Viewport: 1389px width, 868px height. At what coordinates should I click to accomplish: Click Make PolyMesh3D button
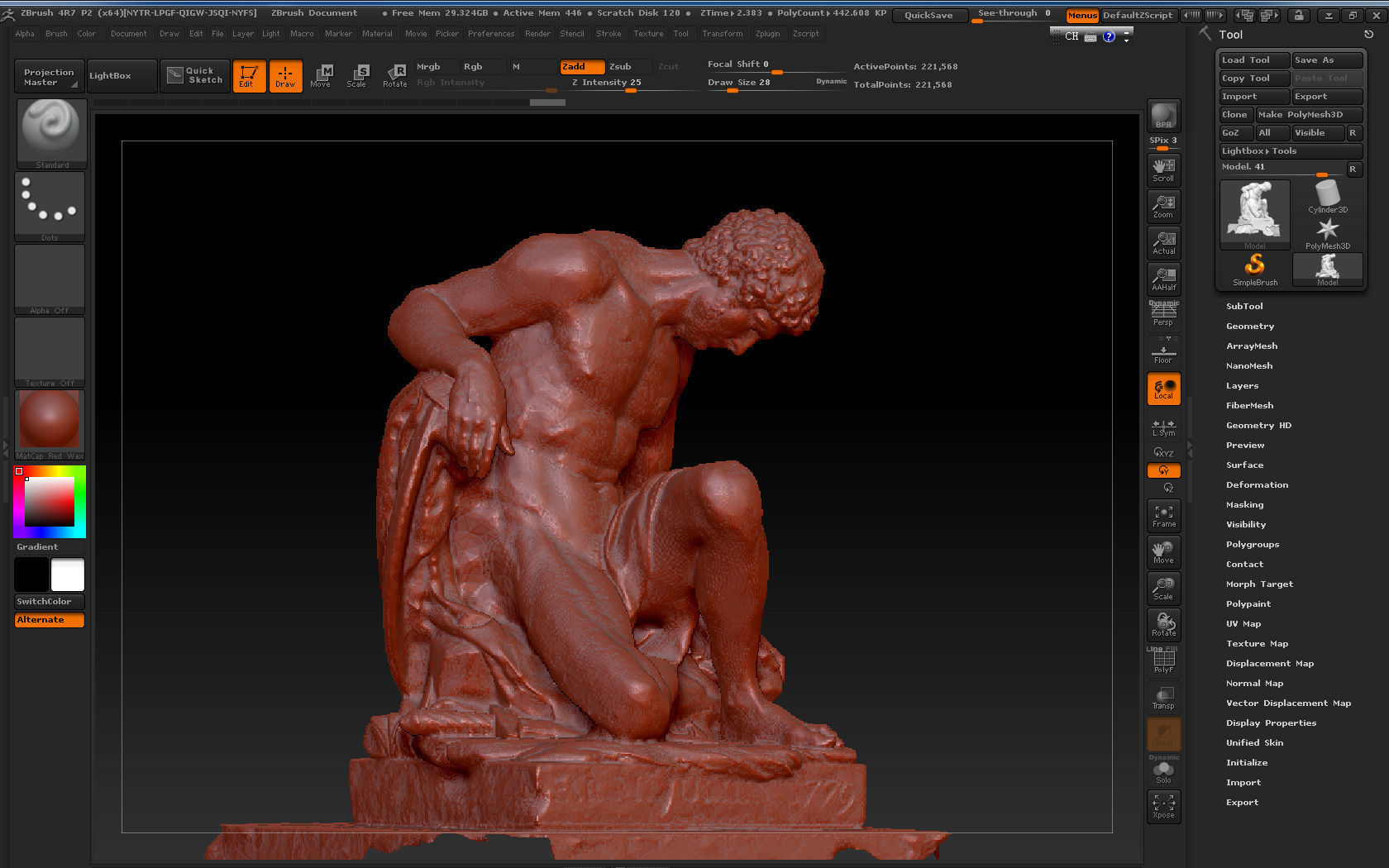(1310, 115)
